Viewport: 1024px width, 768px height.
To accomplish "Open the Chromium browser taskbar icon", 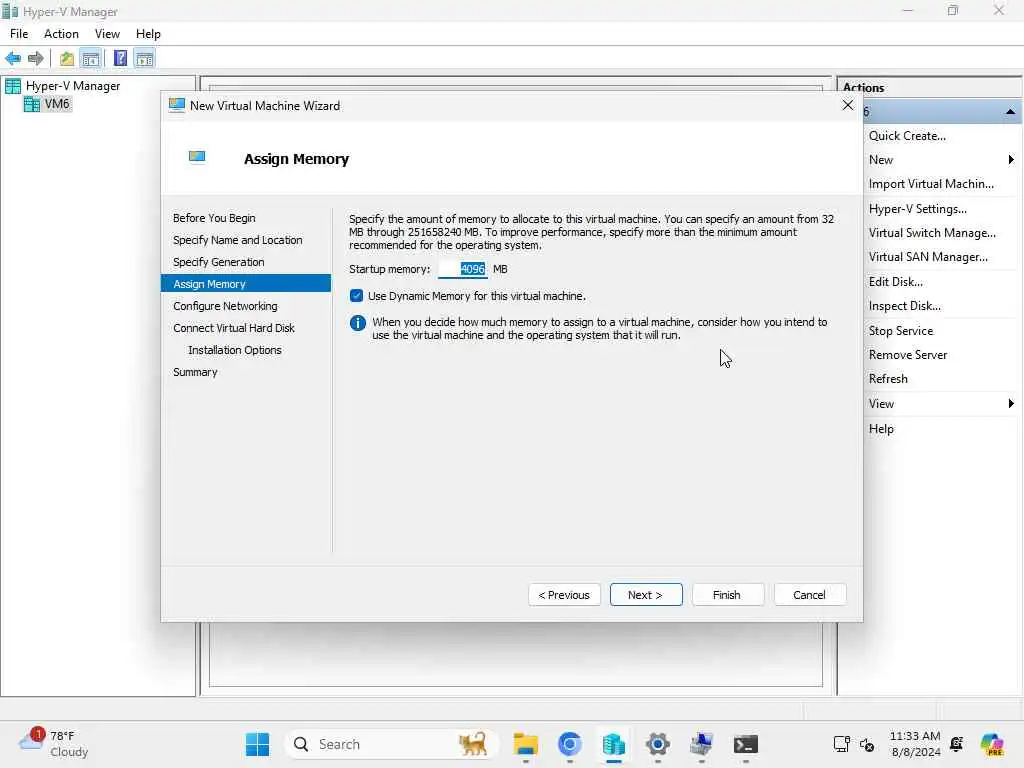I will point(569,744).
